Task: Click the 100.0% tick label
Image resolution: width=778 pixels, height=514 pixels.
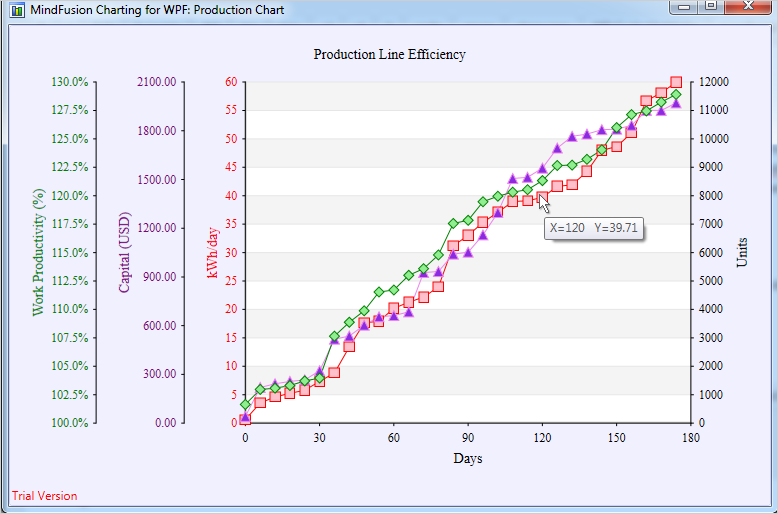Action: pyautogui.click(x=70, y=423)
